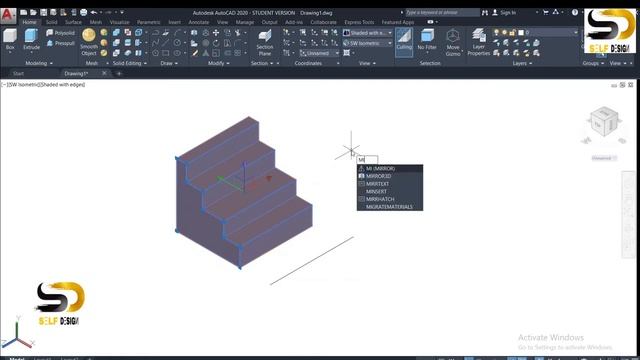This screenshot has height=360, width=640.
Task: Switch to the Express Tools ribbon tab
Action: click(359, 22)
